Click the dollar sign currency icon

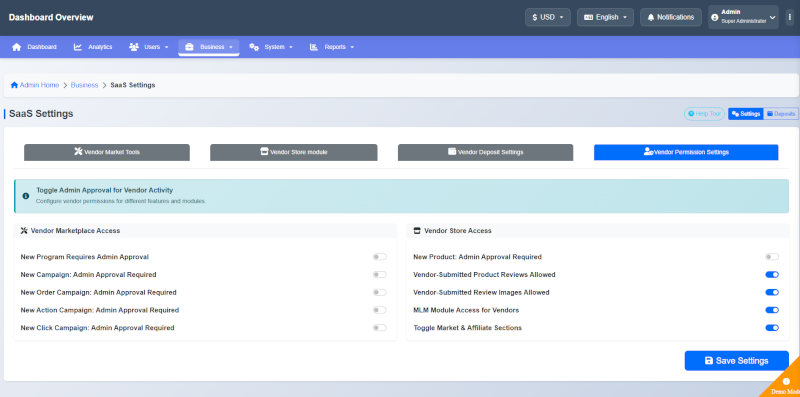point(535,17)
